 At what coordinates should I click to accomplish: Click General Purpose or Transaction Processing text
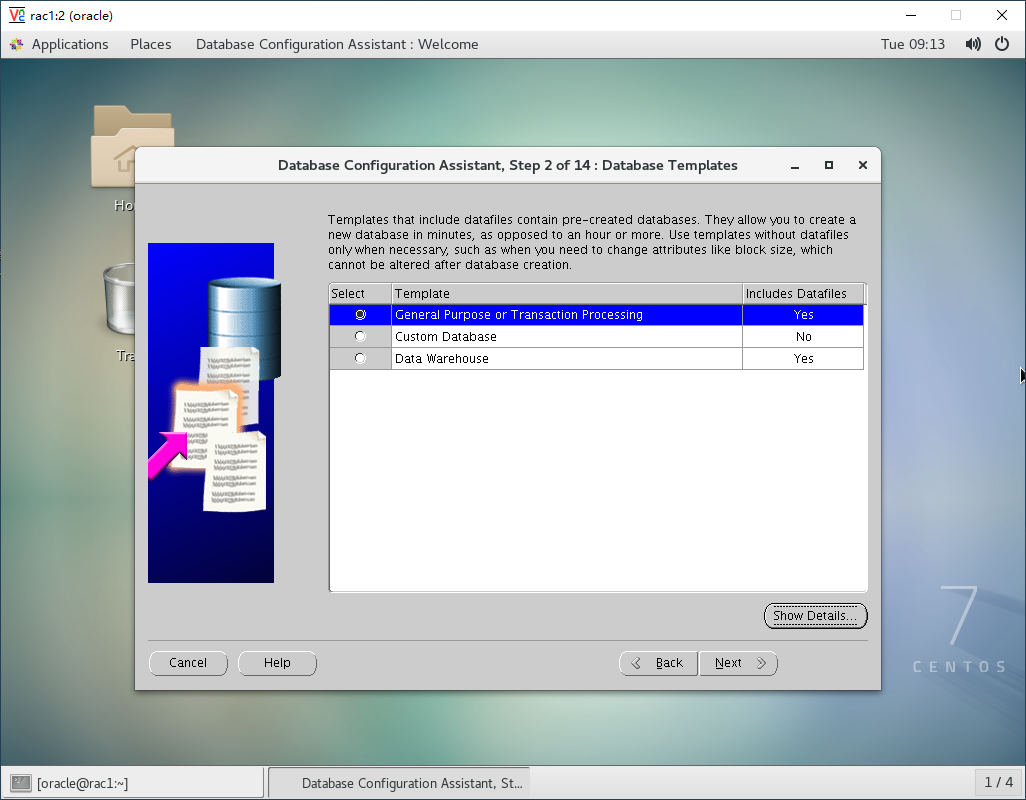pyautogui.click(x=519, y=315)
